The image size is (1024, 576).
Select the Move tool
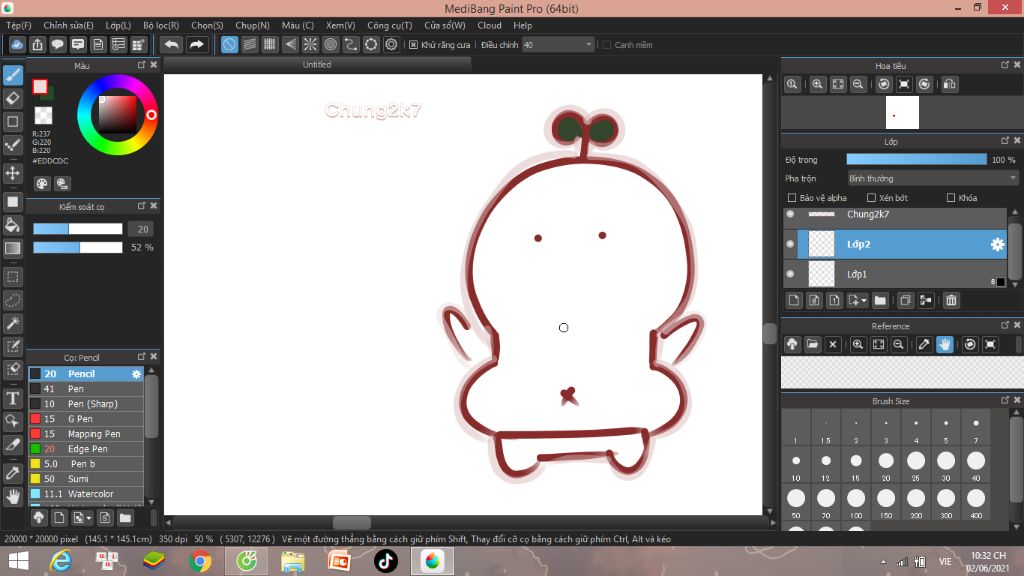13,173
